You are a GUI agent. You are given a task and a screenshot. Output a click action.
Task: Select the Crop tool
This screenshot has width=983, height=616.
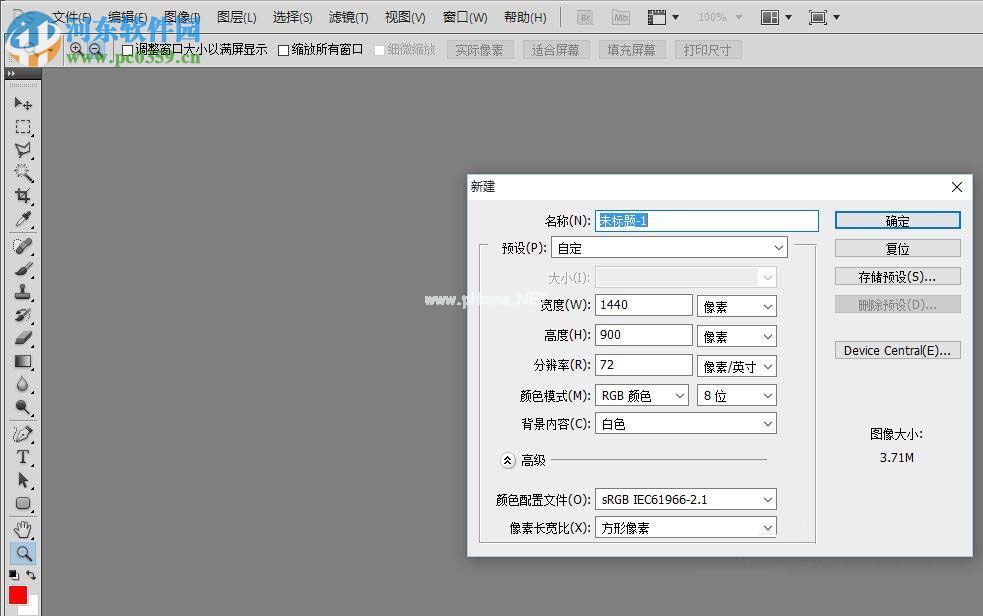coord(23,194)
